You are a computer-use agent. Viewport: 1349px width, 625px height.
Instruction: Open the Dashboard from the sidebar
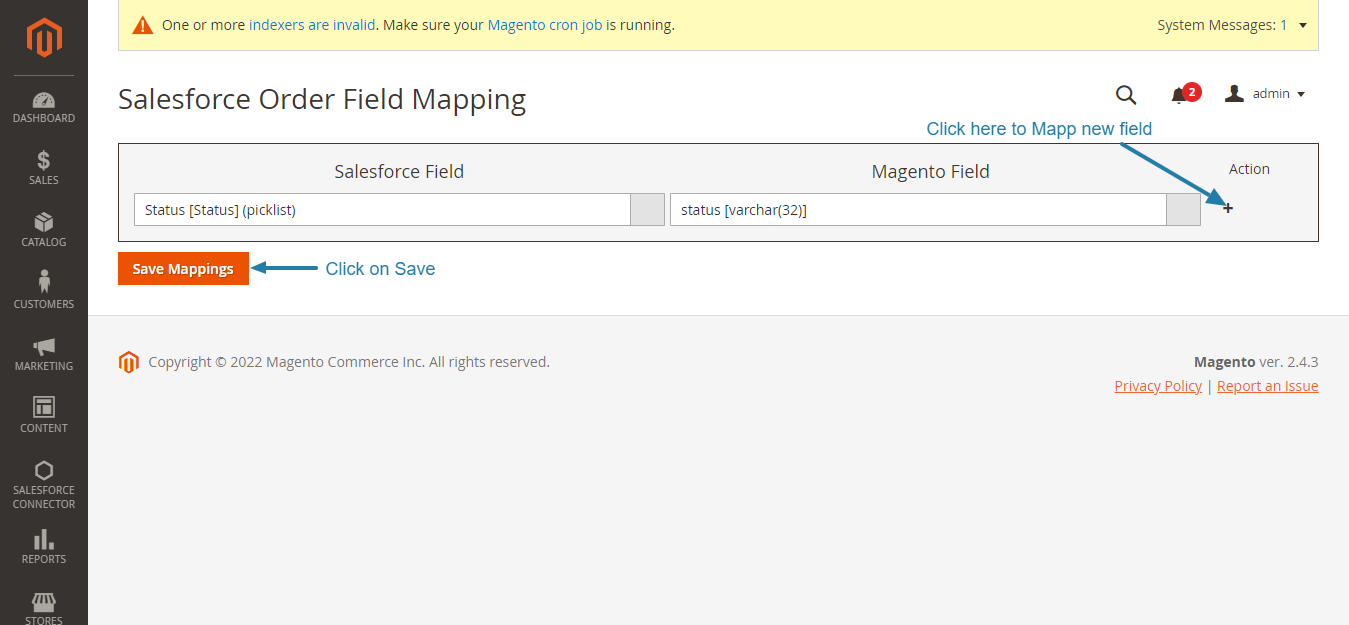(43, 107)
